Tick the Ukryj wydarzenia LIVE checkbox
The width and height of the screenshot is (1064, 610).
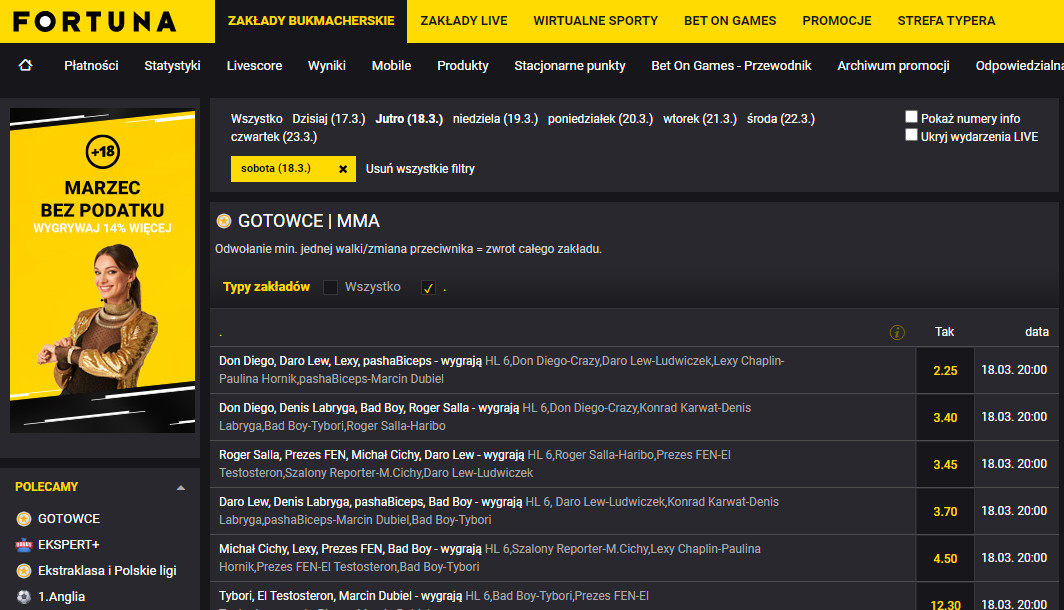[x=911, y=135]
